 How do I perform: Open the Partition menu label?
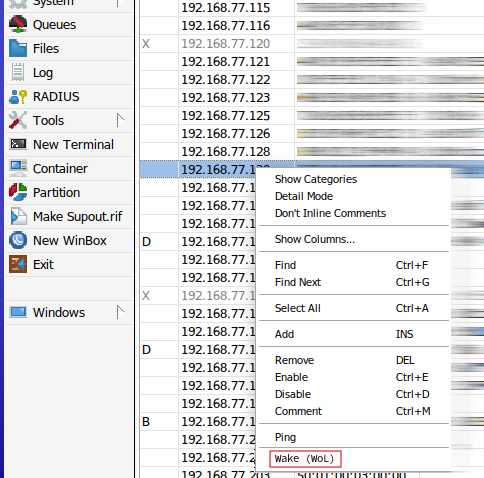point(56,193)
